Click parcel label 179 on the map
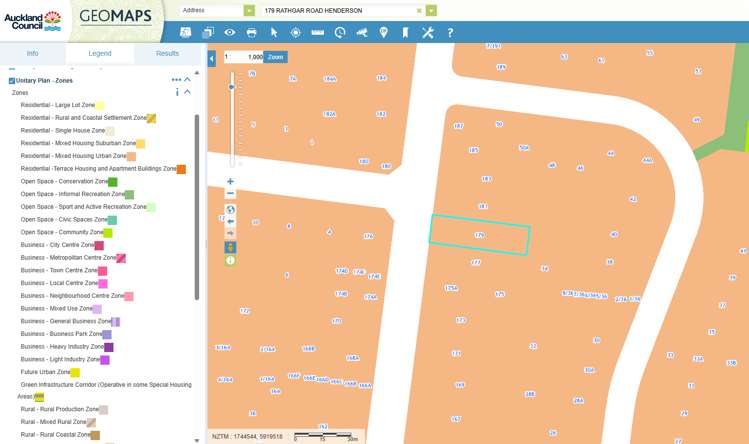Viewport: 749px width, 444px height. coord(480,235)
